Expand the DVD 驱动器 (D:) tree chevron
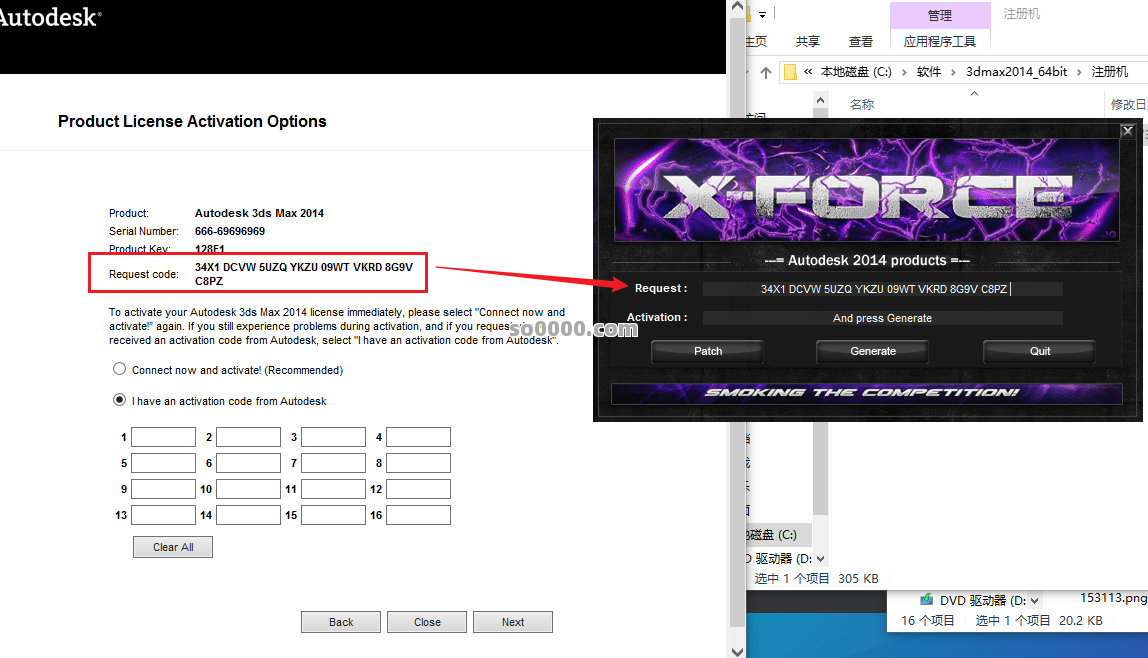This screenshot has height=658, width=1148. [x=820, y=559]
